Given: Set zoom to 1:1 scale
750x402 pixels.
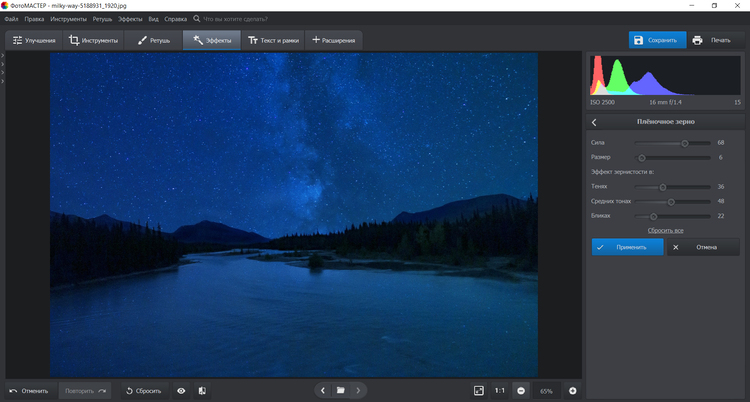Looking at the screenshot, I should pos(499,390).
